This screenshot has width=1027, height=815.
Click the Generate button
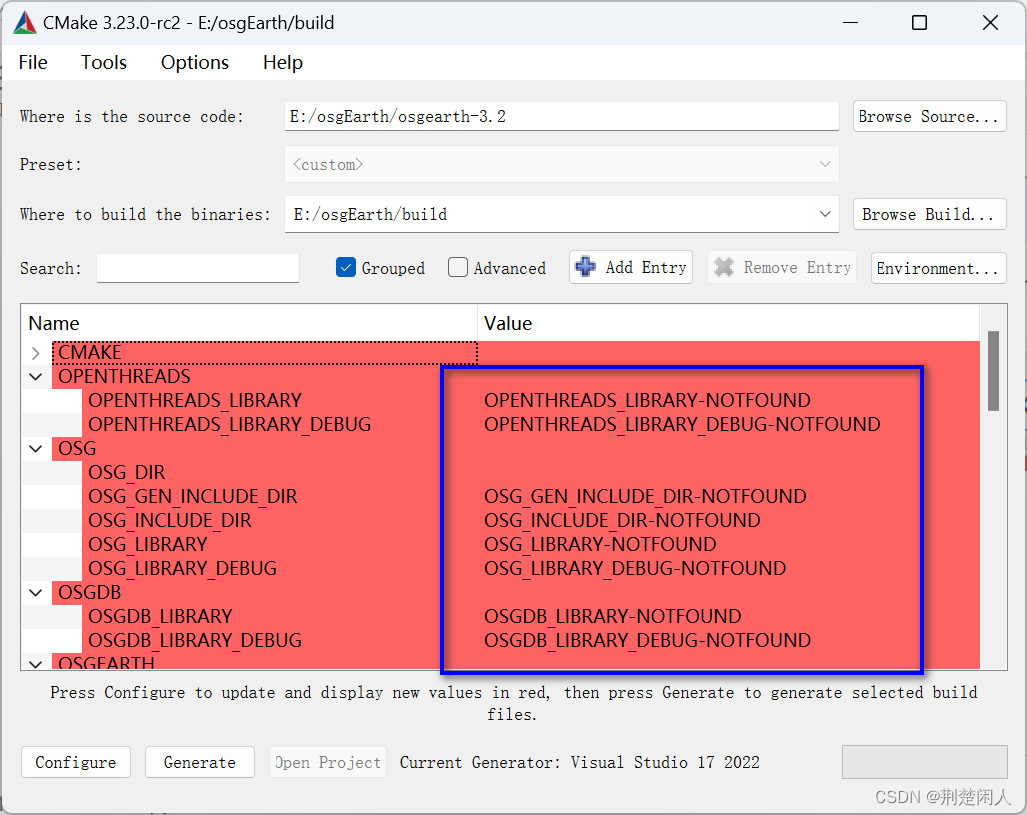pyautogui.click(x=200, y=762)
